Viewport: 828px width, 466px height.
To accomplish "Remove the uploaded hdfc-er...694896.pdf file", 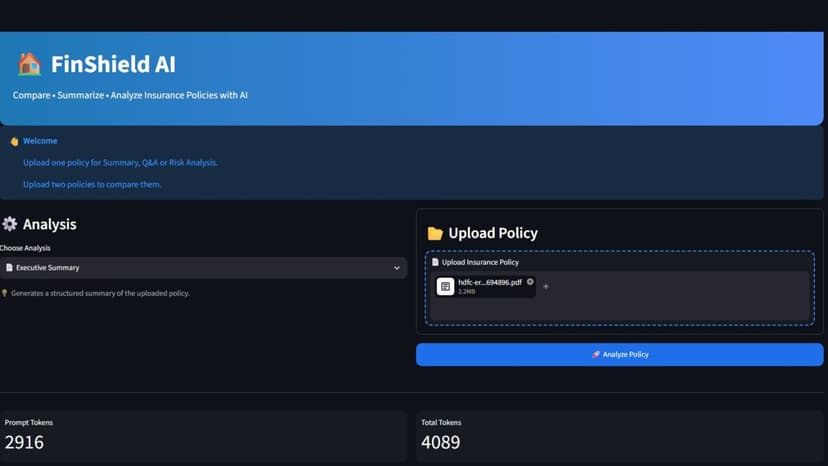I will [x=530, y=282].
